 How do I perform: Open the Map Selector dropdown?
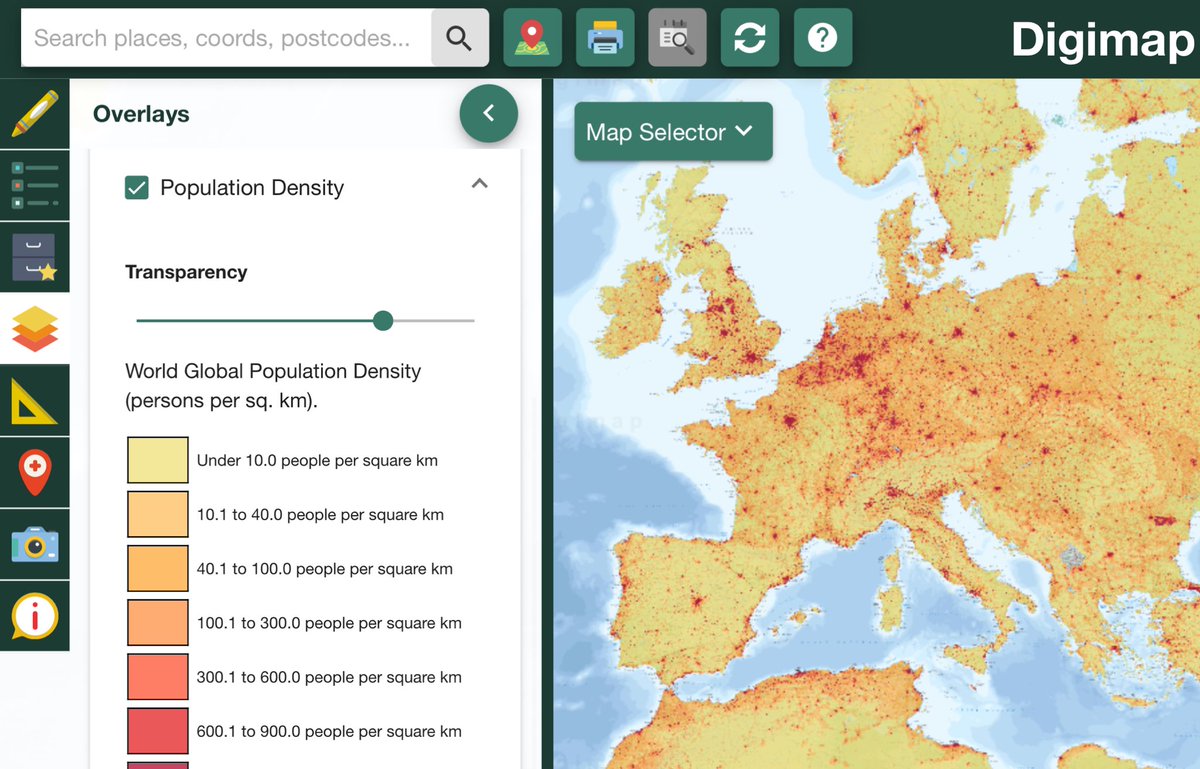[673, 132]
